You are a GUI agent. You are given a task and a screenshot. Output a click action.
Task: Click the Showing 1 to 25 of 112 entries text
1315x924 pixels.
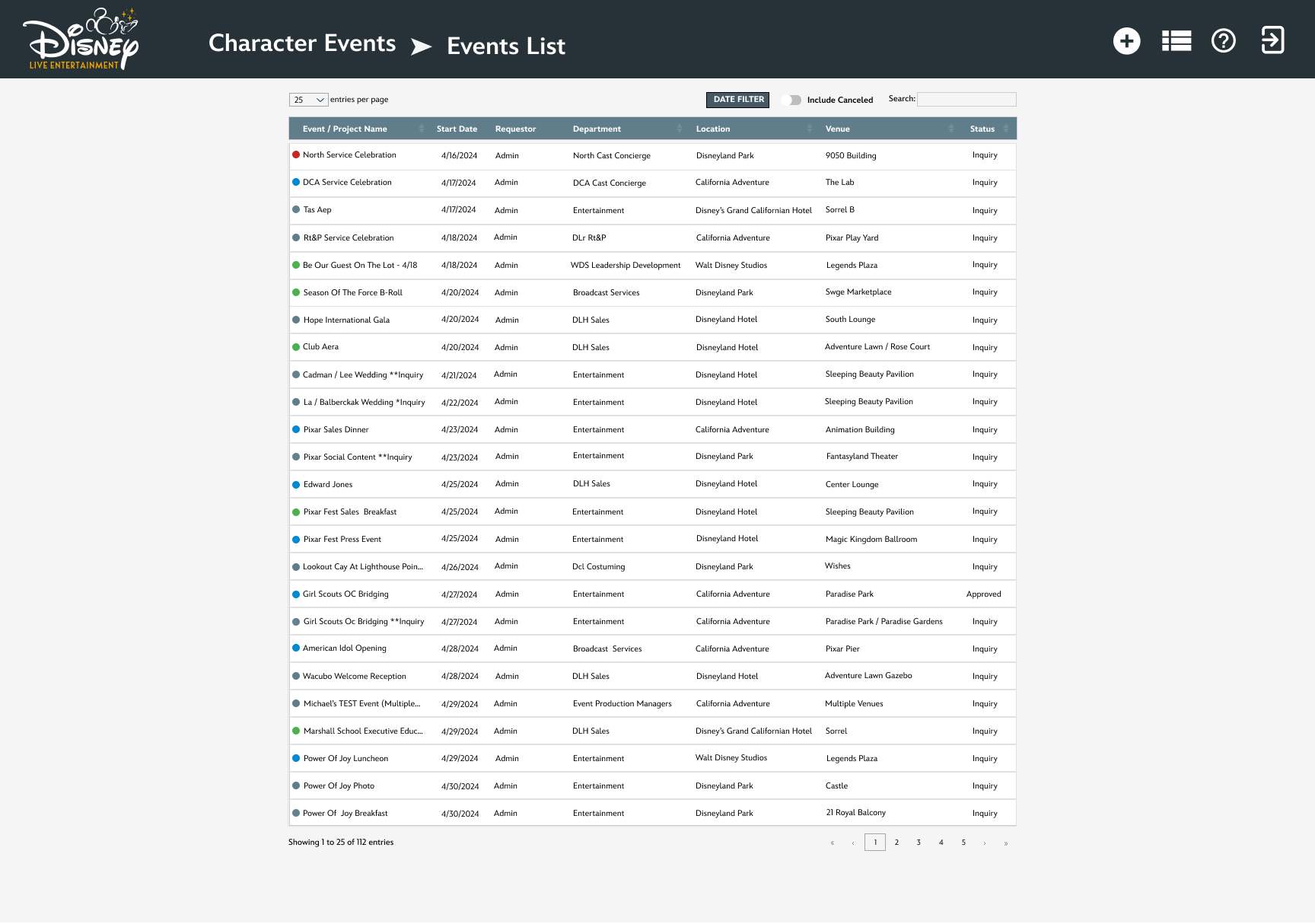pos(341,842)
